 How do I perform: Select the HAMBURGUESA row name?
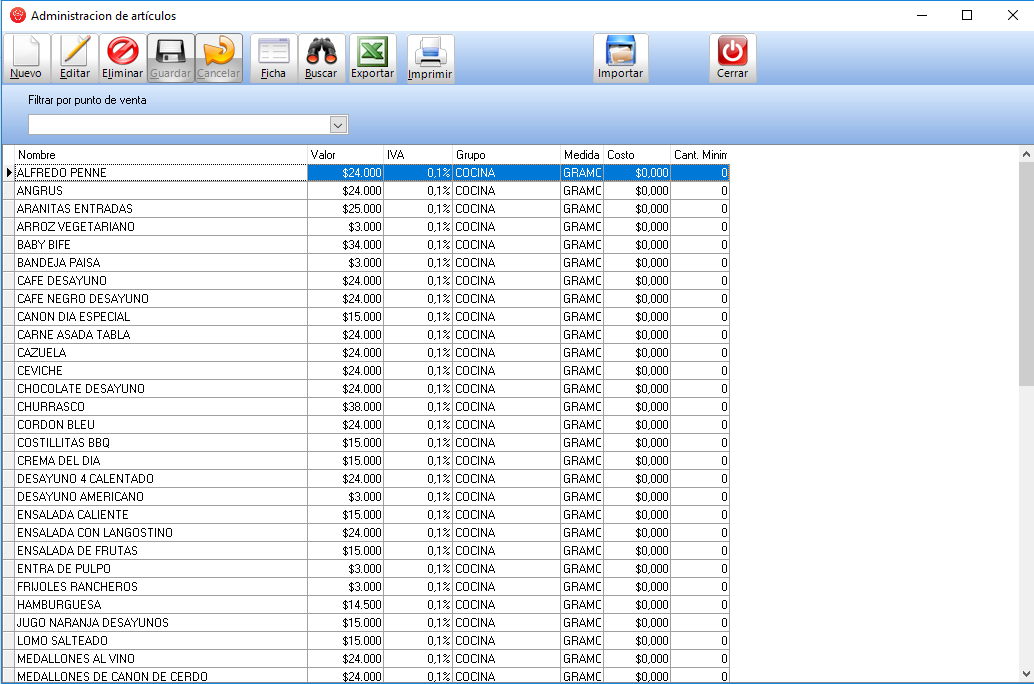[59, 605]
